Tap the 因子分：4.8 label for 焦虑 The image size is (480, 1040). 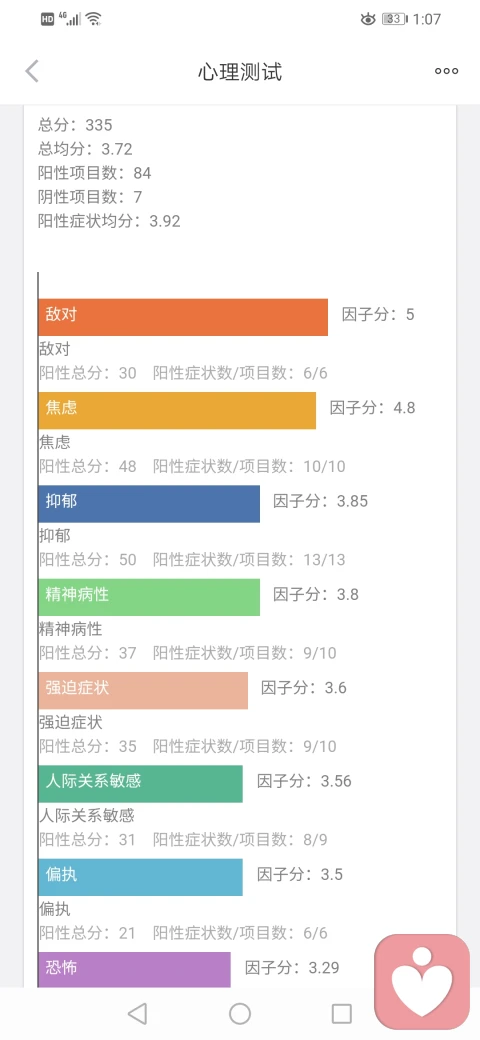tap(373, 408)
